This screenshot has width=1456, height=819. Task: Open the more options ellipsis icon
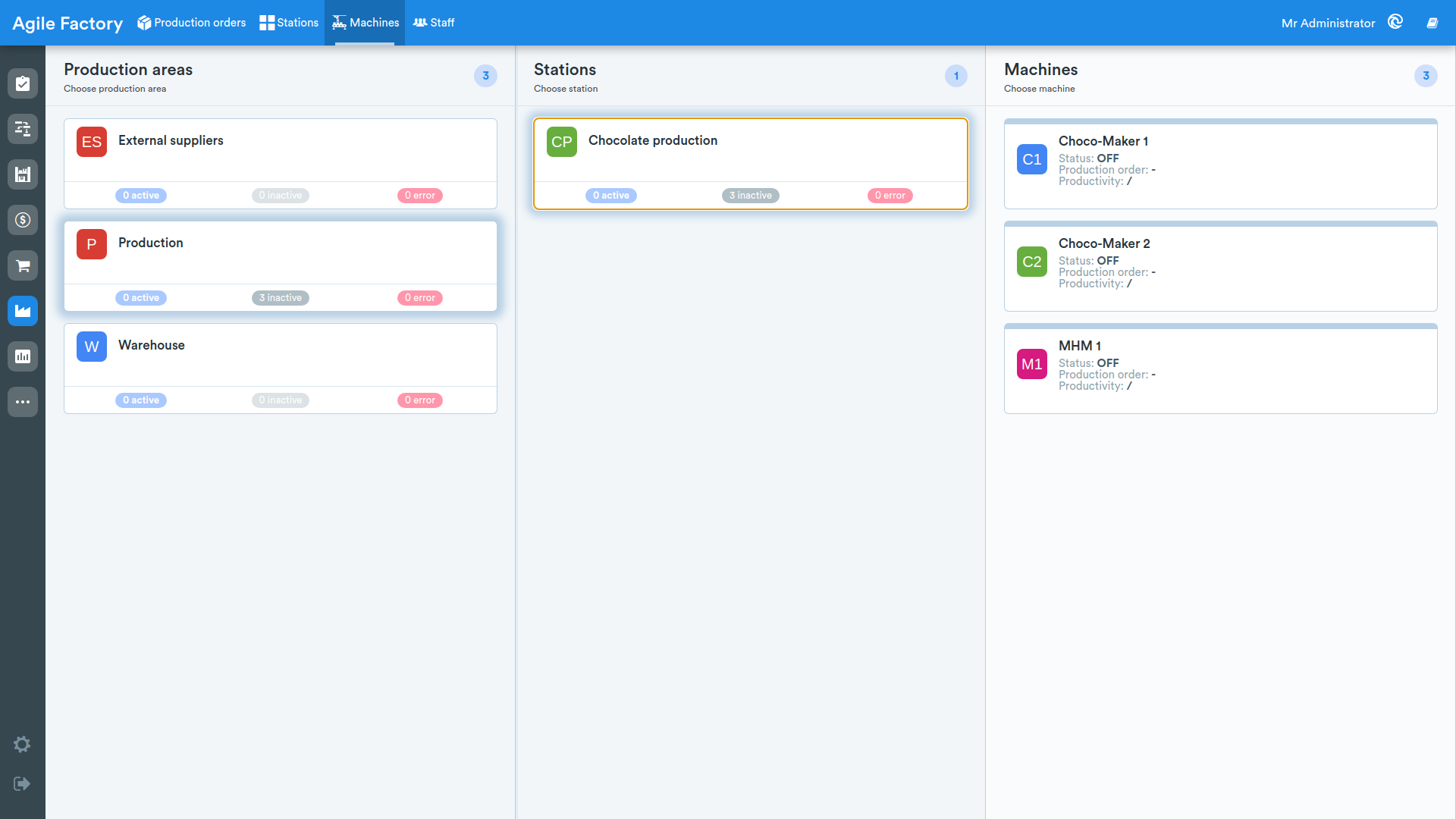tap(23, 402)
